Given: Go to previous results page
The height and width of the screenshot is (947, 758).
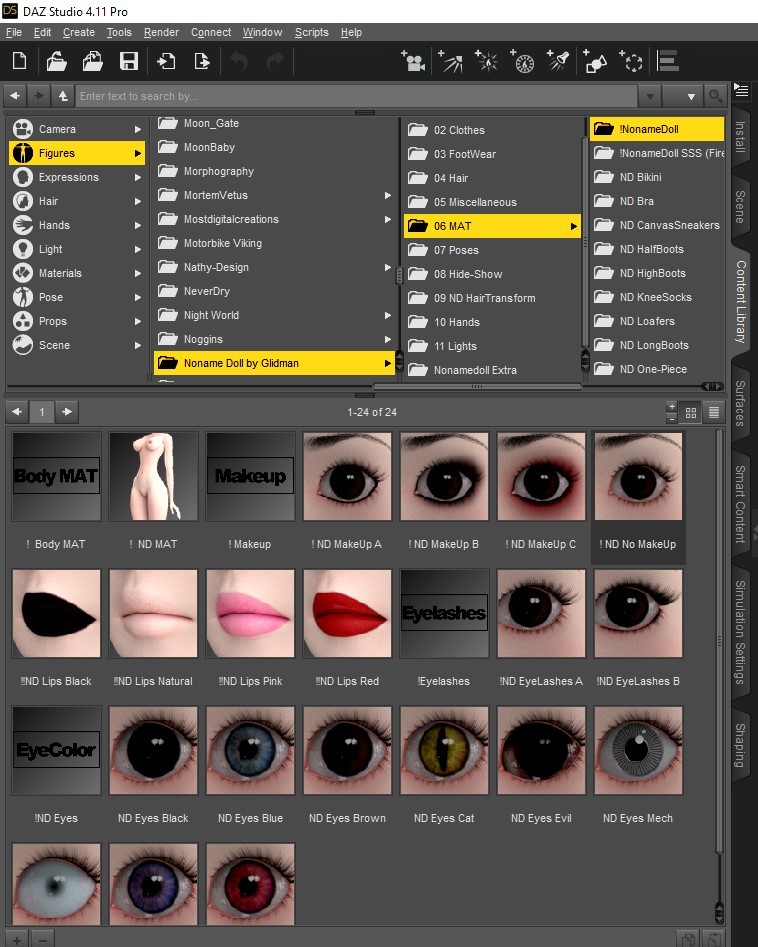Looking at the screenshot, I should coord(17,412).
